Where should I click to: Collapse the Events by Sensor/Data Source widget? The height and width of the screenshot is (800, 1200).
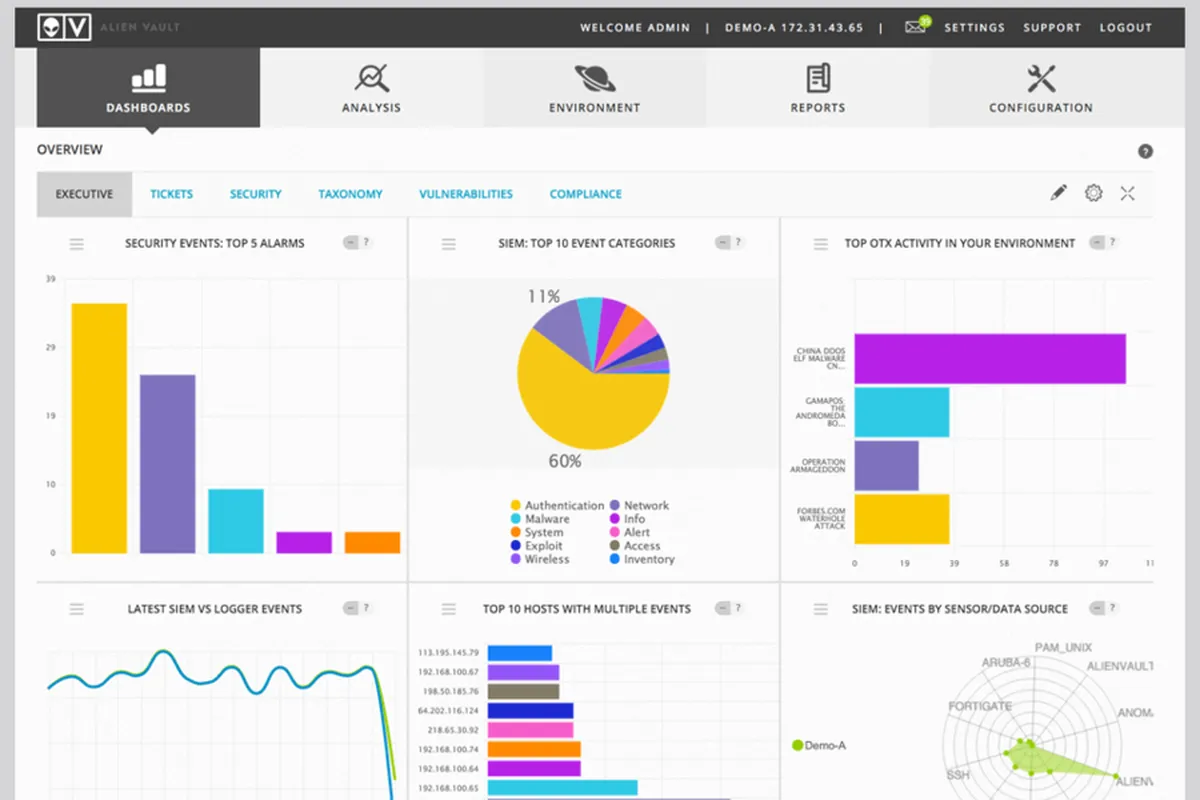(1097, 607)
